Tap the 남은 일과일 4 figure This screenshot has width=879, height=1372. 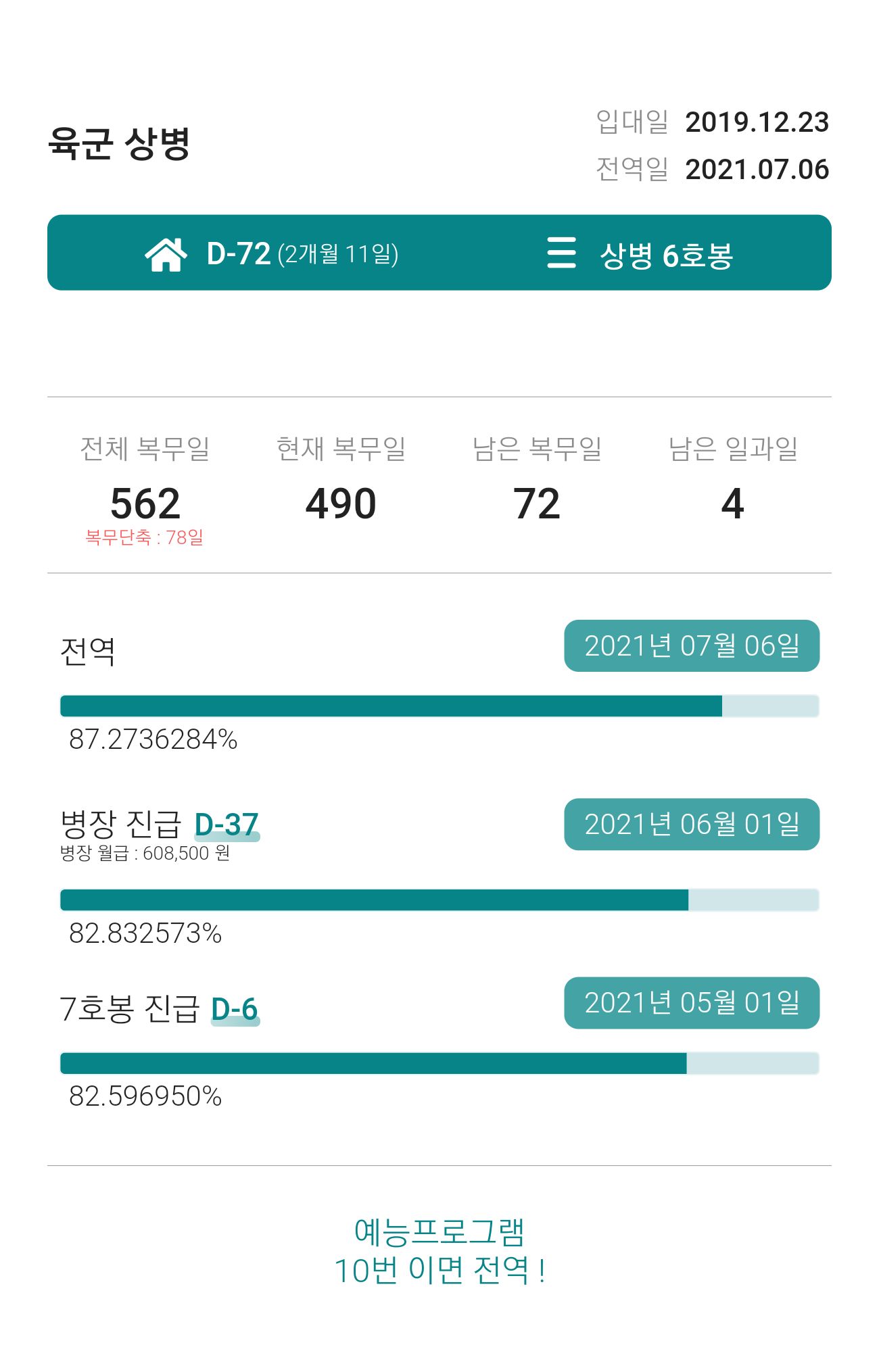(733, 504)
